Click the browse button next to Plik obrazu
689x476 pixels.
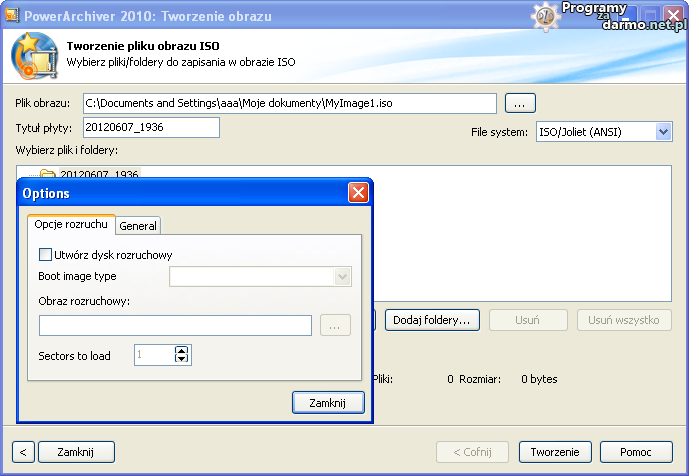[x=520, y=103]
